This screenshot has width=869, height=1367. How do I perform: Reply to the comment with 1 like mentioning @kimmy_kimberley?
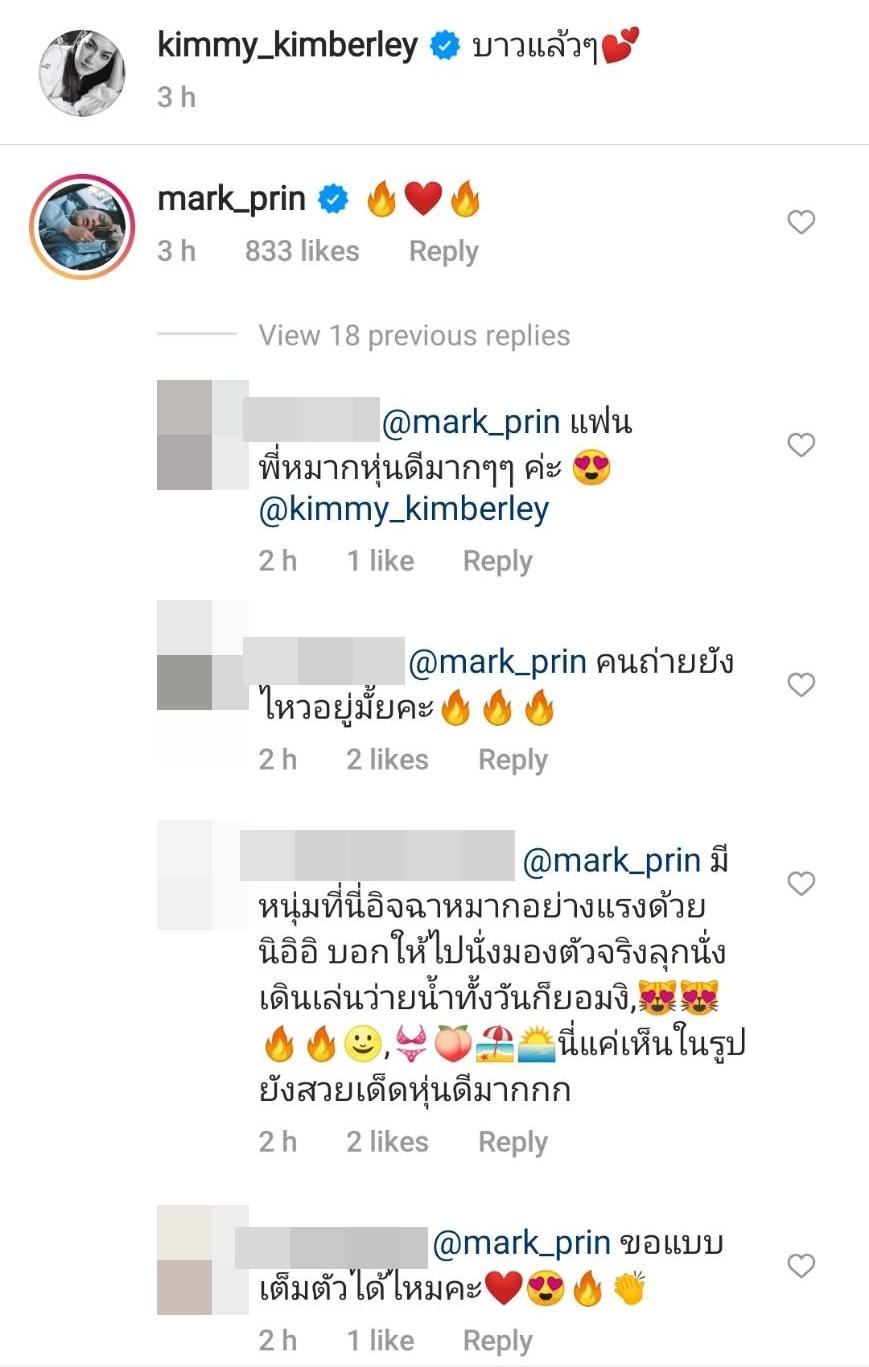[498, 561]
